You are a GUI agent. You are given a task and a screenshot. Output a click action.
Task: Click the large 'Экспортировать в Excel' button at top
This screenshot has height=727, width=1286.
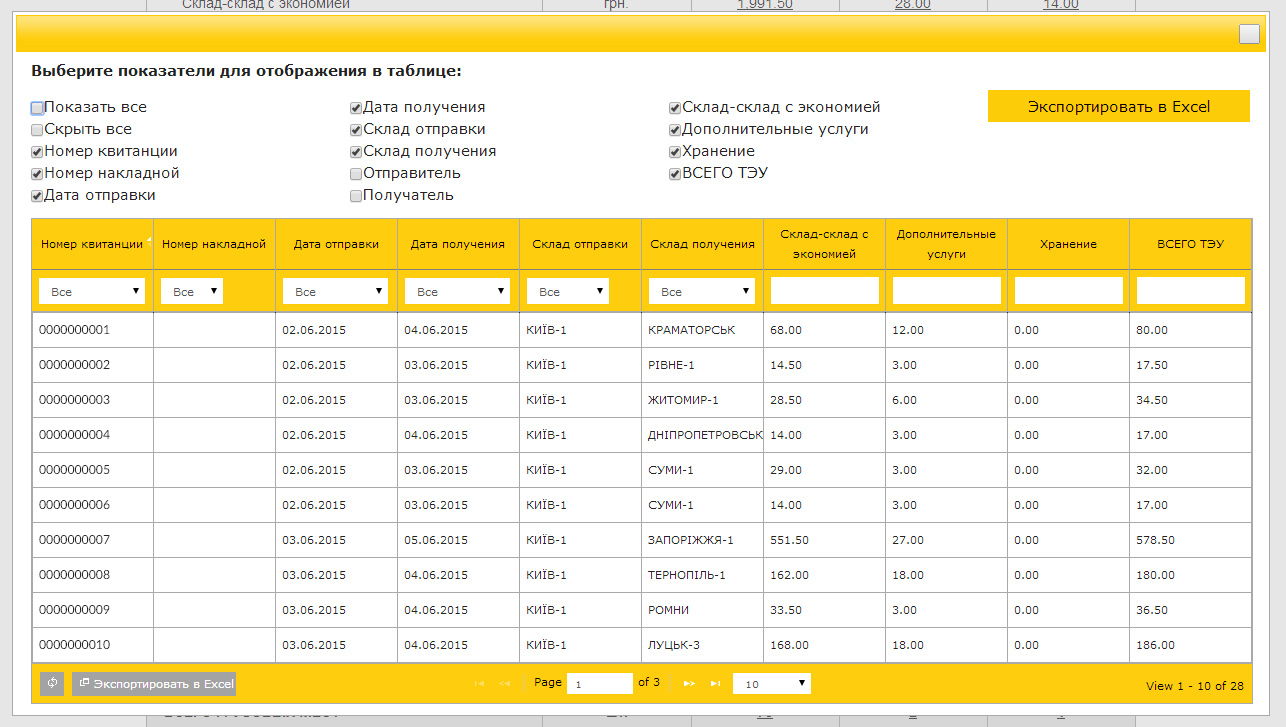click(x=1119, y=107)
